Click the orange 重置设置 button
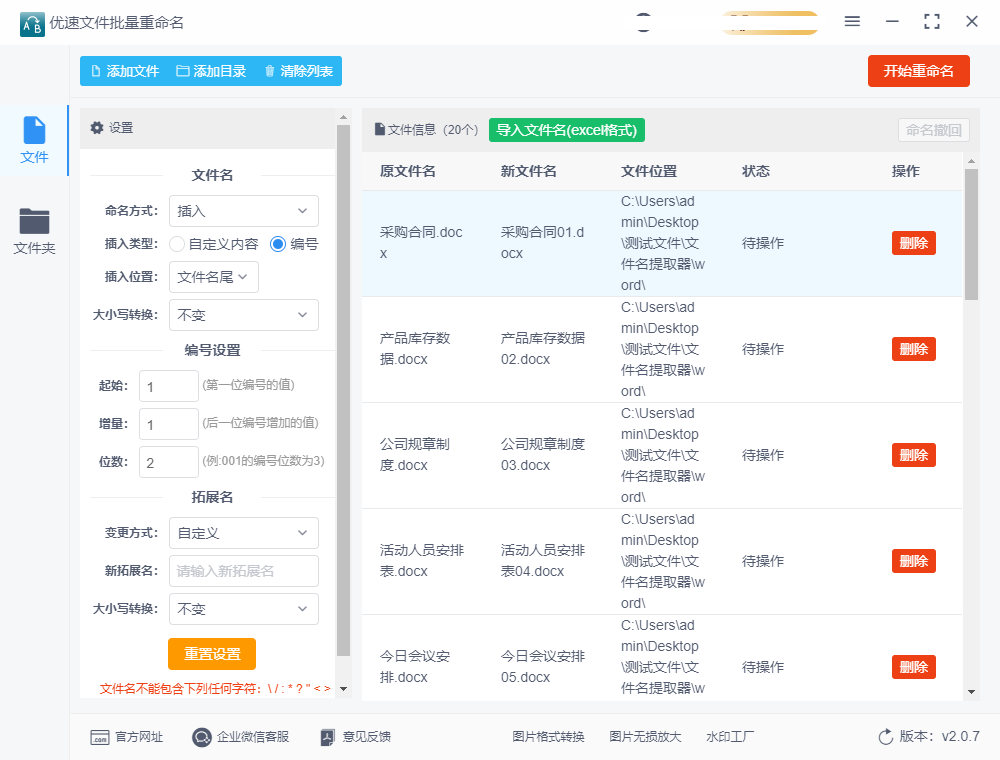1000x760 pixels. (212, 654)
